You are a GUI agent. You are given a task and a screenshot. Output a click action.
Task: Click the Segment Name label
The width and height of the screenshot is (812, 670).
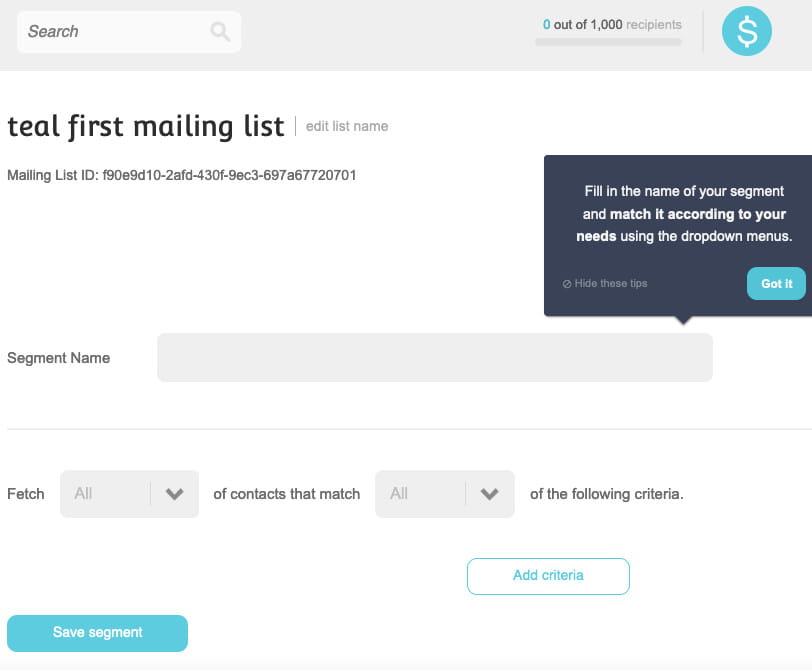pyautogui.click(x=59, y=358)
